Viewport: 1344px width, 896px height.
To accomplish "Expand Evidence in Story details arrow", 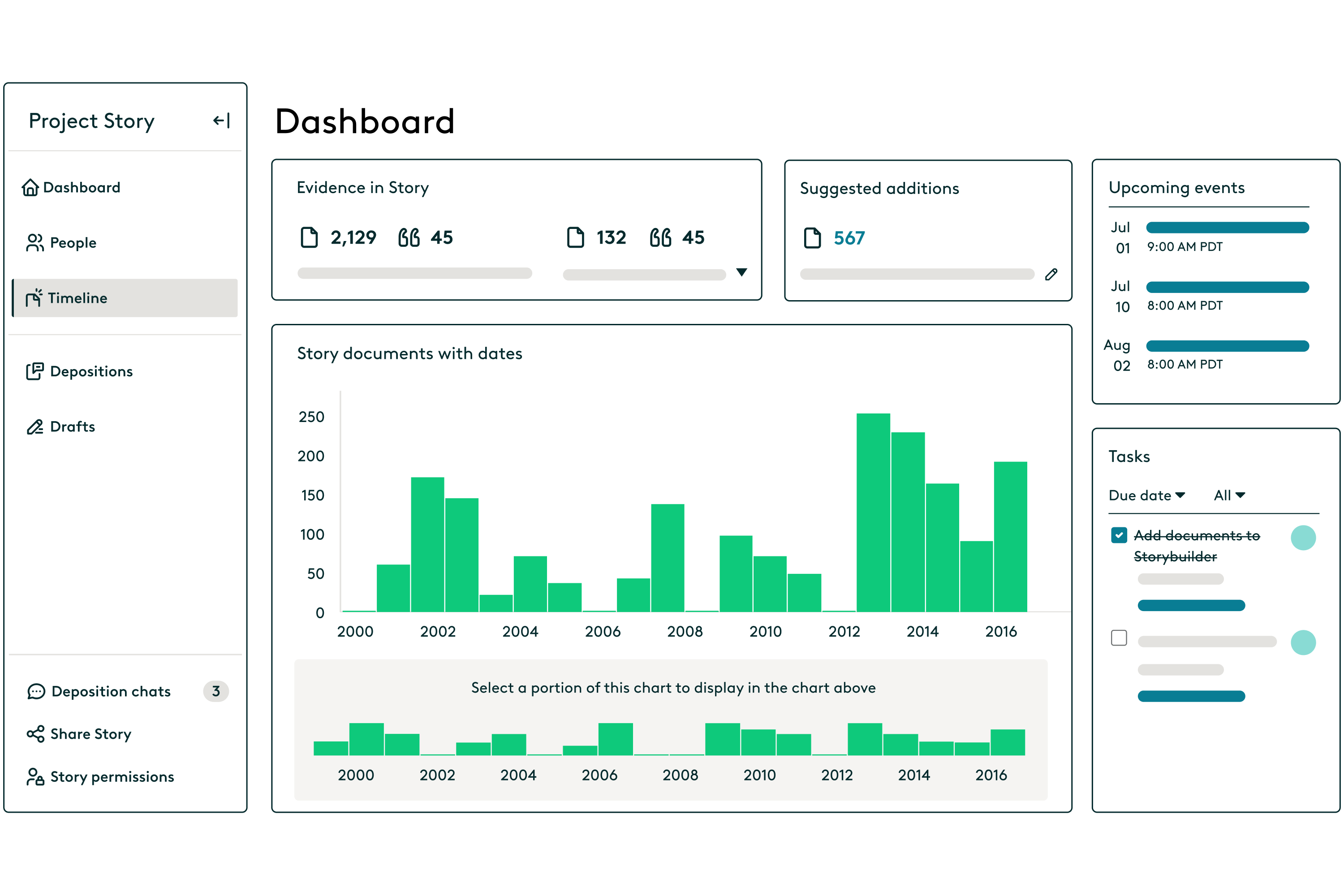I will tap(742, 272).
